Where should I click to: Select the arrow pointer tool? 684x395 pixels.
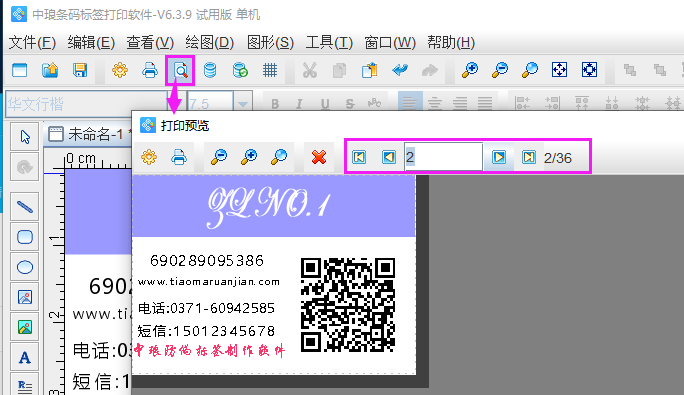point(25,137)
